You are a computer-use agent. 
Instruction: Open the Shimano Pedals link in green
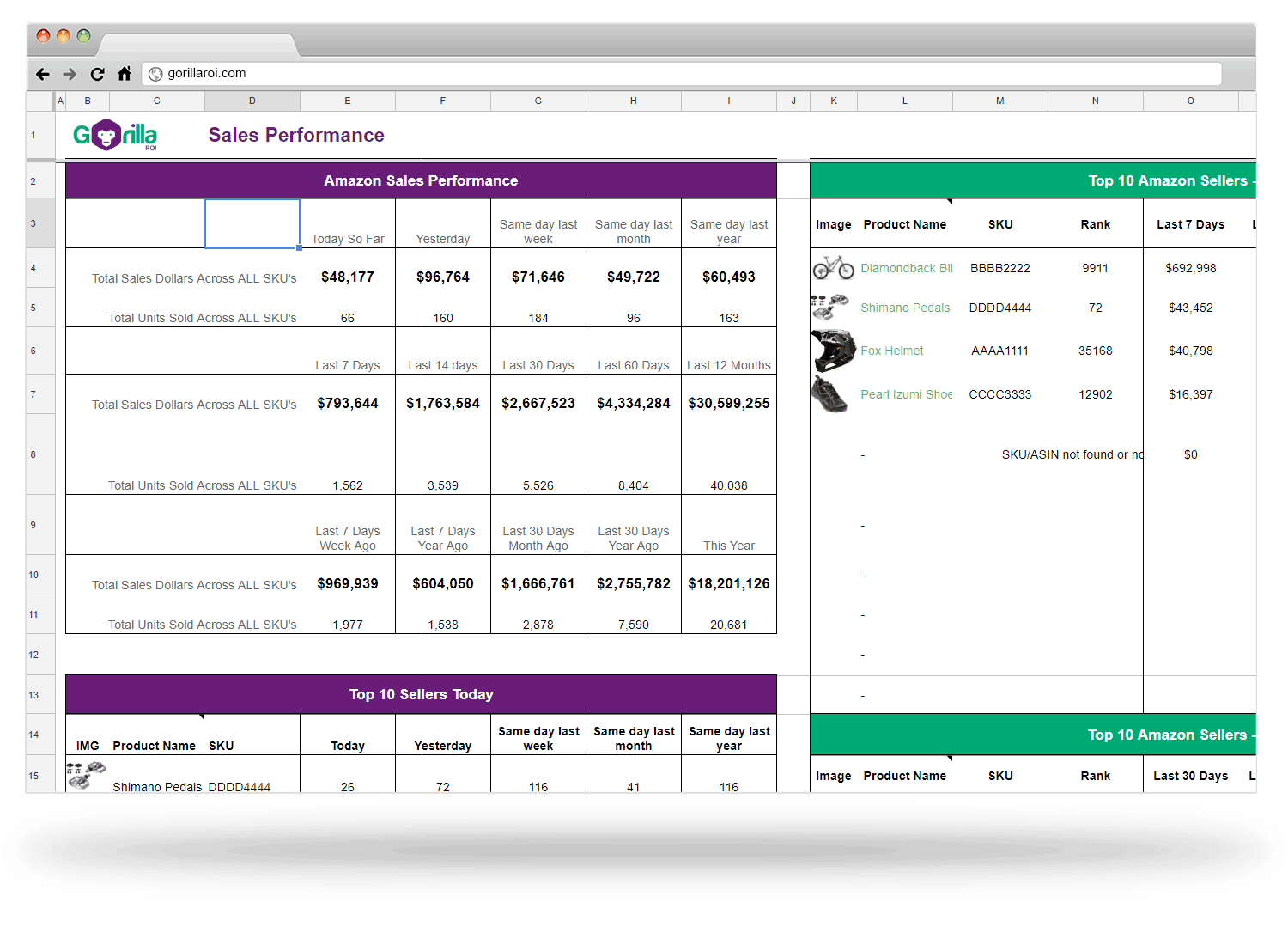[x=905, y=308]
